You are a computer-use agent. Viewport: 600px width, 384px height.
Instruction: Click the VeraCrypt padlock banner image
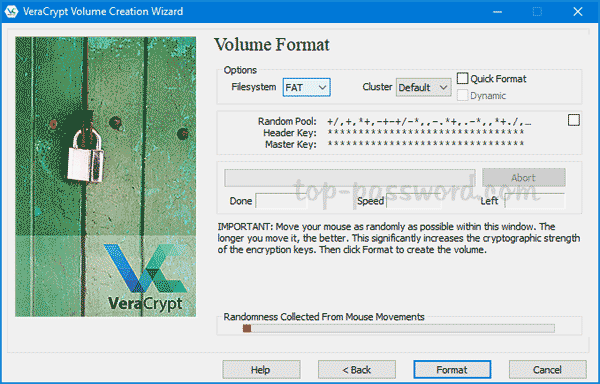click(106, 177)
